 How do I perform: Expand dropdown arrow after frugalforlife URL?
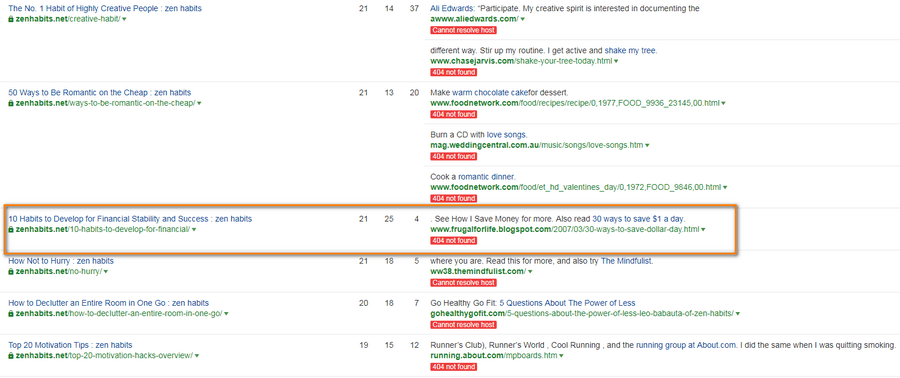pos(703,230)
